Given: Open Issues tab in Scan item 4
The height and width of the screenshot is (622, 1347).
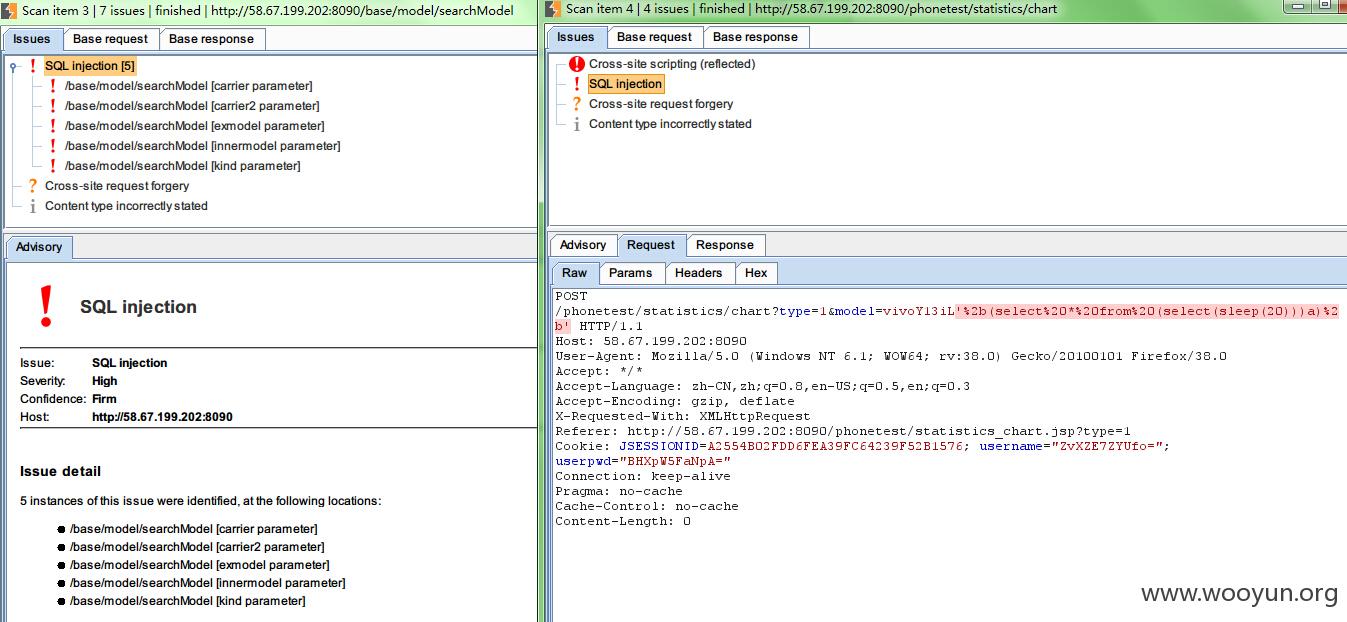Looking at the screenshot, I should pos(576,37).
